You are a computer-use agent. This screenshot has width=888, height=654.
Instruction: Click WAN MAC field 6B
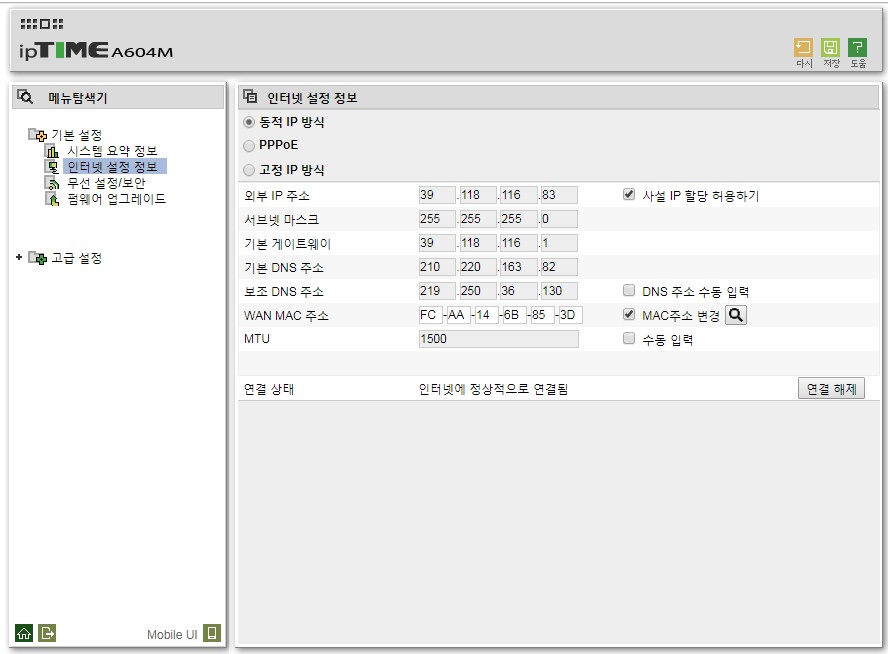click(x=515, y=315)
